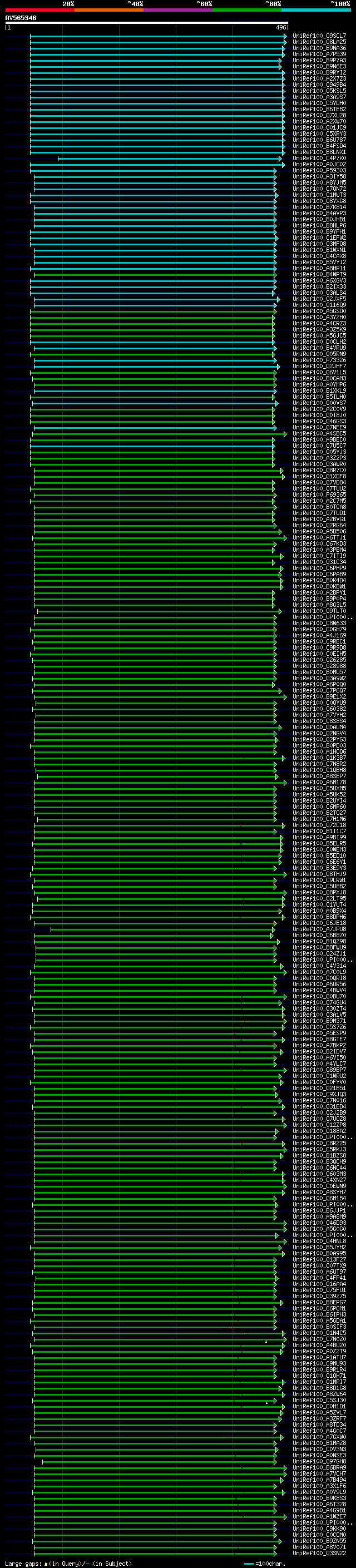Select label UniRef100_A8YJM5

coord(319,182)
